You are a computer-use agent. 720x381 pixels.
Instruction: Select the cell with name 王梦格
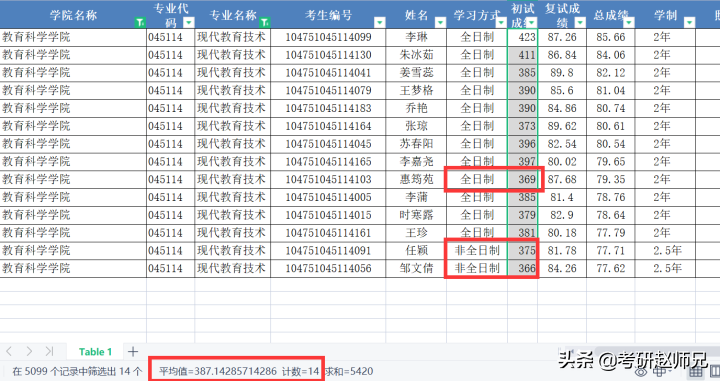tap(416, 90)
